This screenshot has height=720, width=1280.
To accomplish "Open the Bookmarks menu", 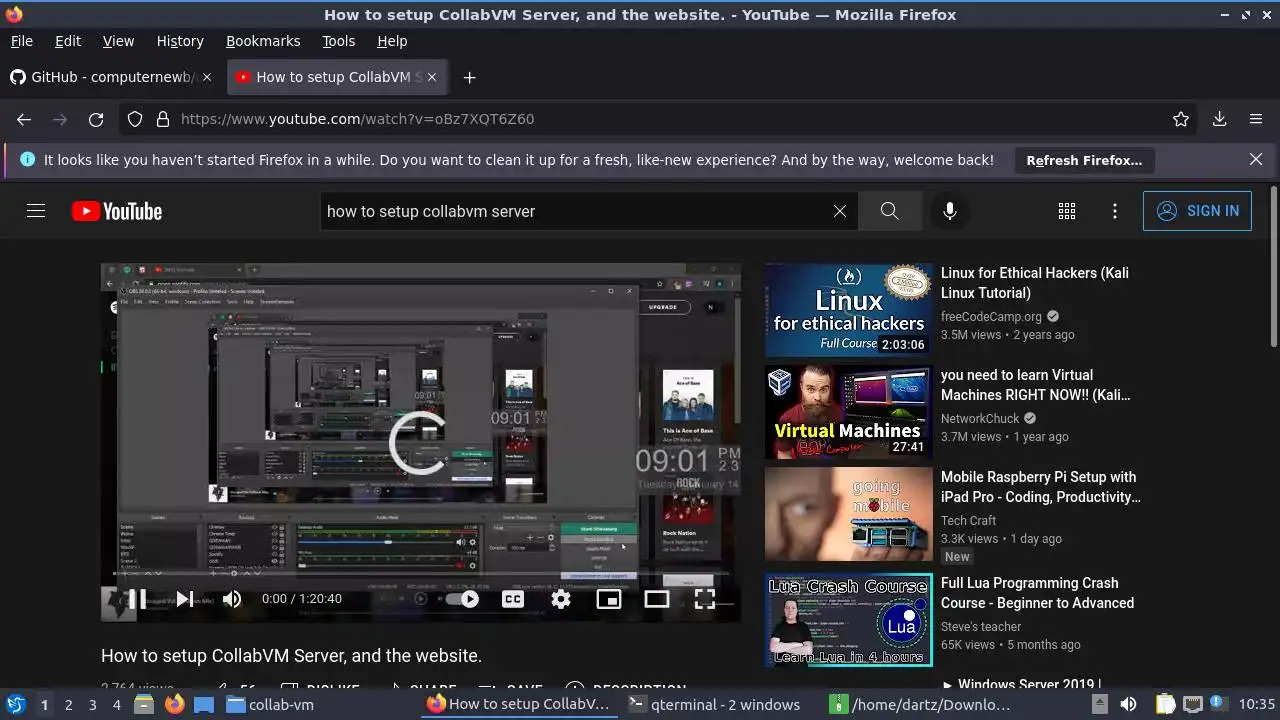I will tap(263, 41).
